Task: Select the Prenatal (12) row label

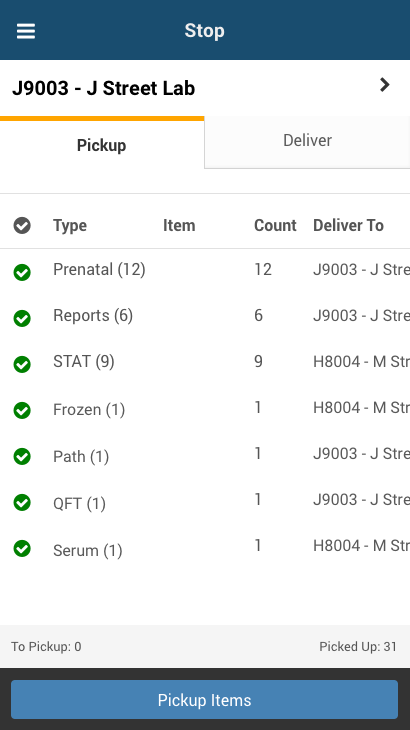Action: click(x=99, y=269)
